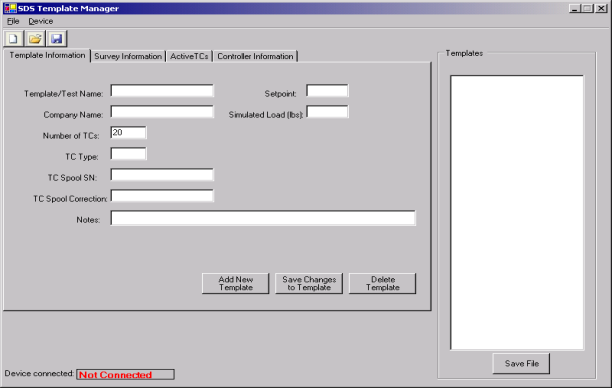Image resolution: width=612 pixels, height=388 pixels.
Task: Focus the Template/Test Name field
Action: 162,91
